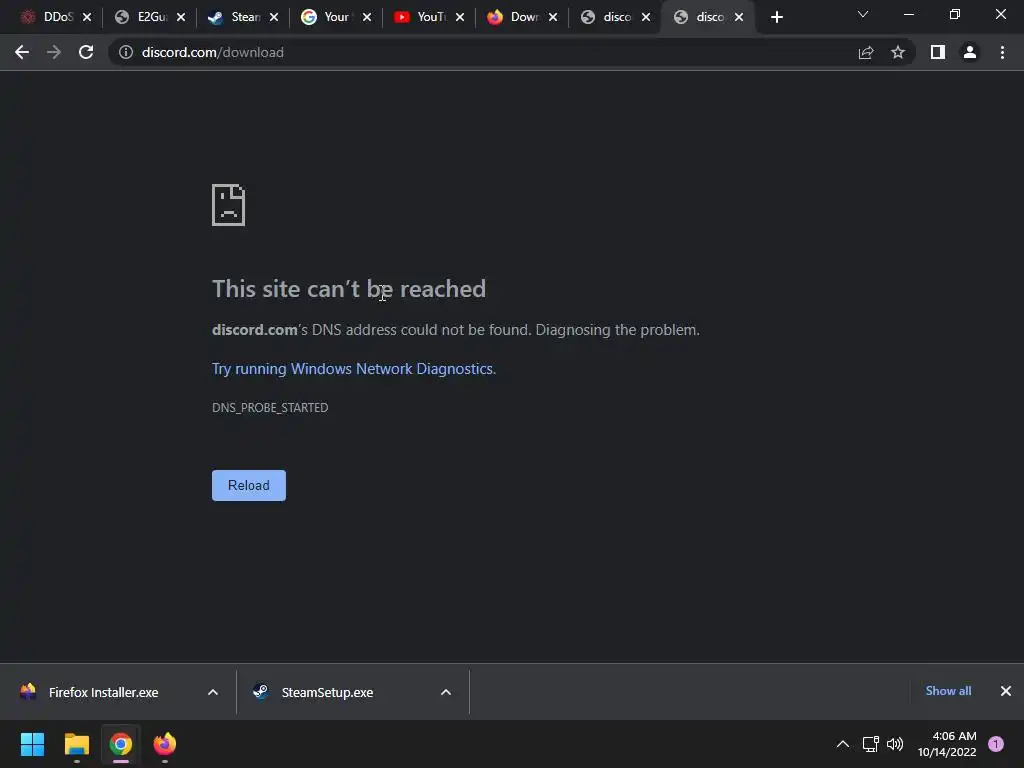The width and height of the screenshot is (1024, 768).
Task: Open the Firefox Installer.exe download
Action: click(103, 692)
